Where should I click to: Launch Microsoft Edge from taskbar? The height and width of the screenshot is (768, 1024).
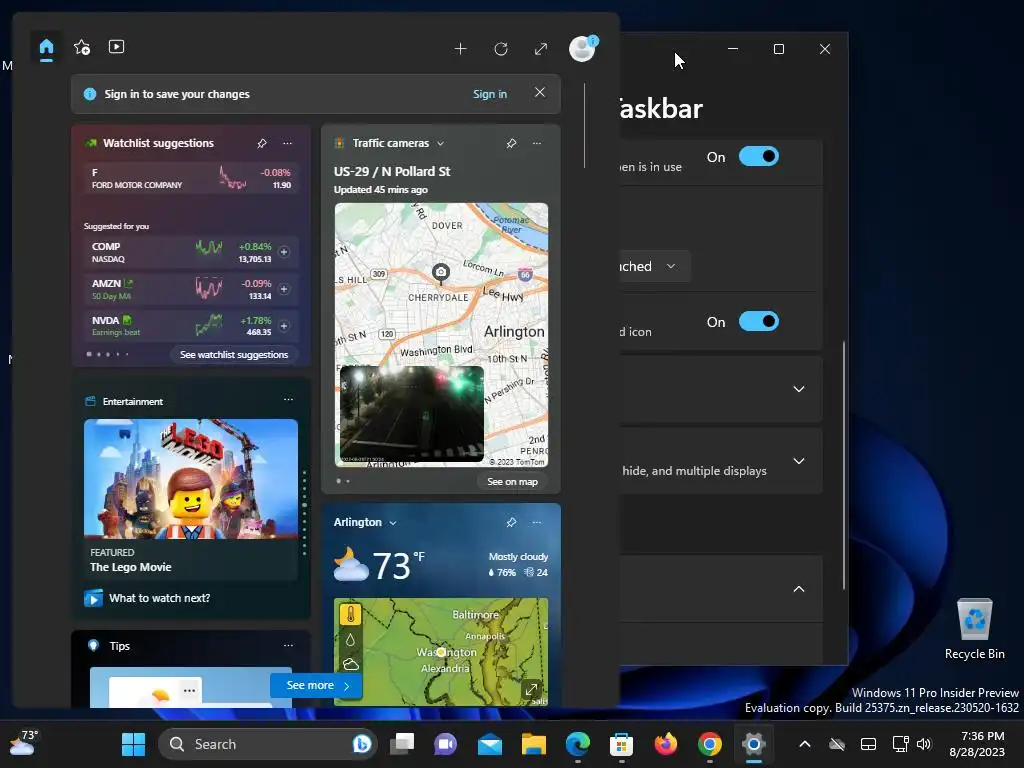[578, 744]
